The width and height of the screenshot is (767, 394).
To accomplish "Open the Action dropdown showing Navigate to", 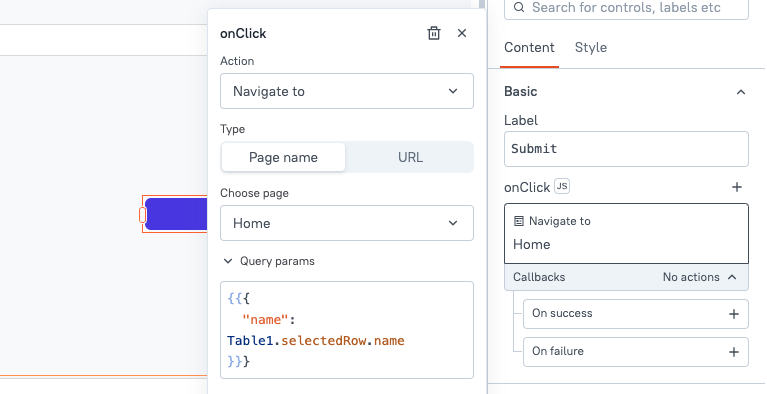I will tap(347, 91).
